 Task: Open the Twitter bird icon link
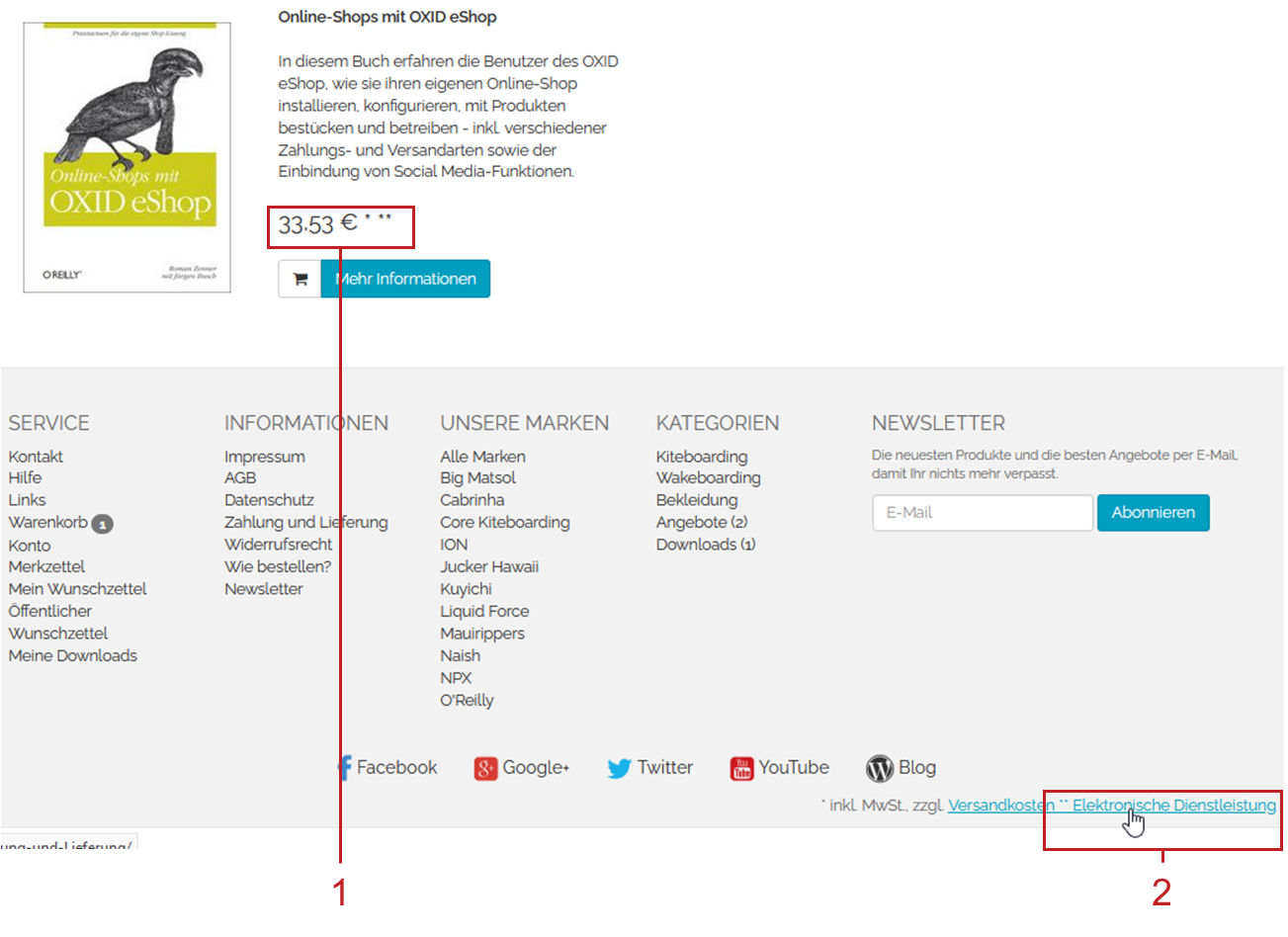(619, 768)
